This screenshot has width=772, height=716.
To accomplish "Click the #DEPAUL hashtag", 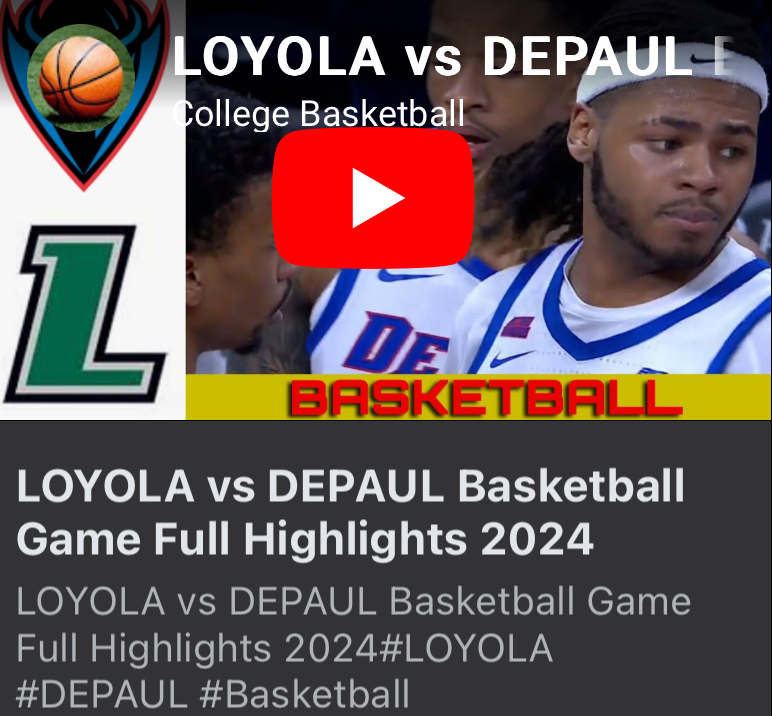I will (101, 694).
